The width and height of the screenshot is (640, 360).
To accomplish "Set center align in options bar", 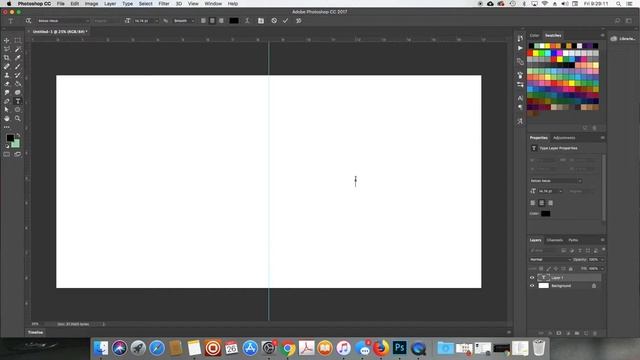I will click(212, 20).
